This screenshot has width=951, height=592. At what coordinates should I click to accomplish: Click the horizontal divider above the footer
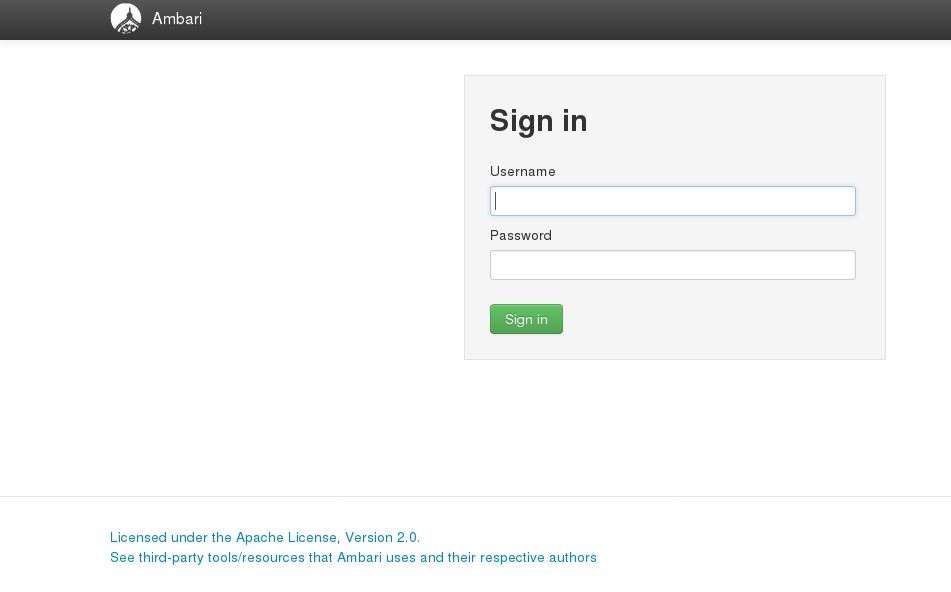click(475, 496)
